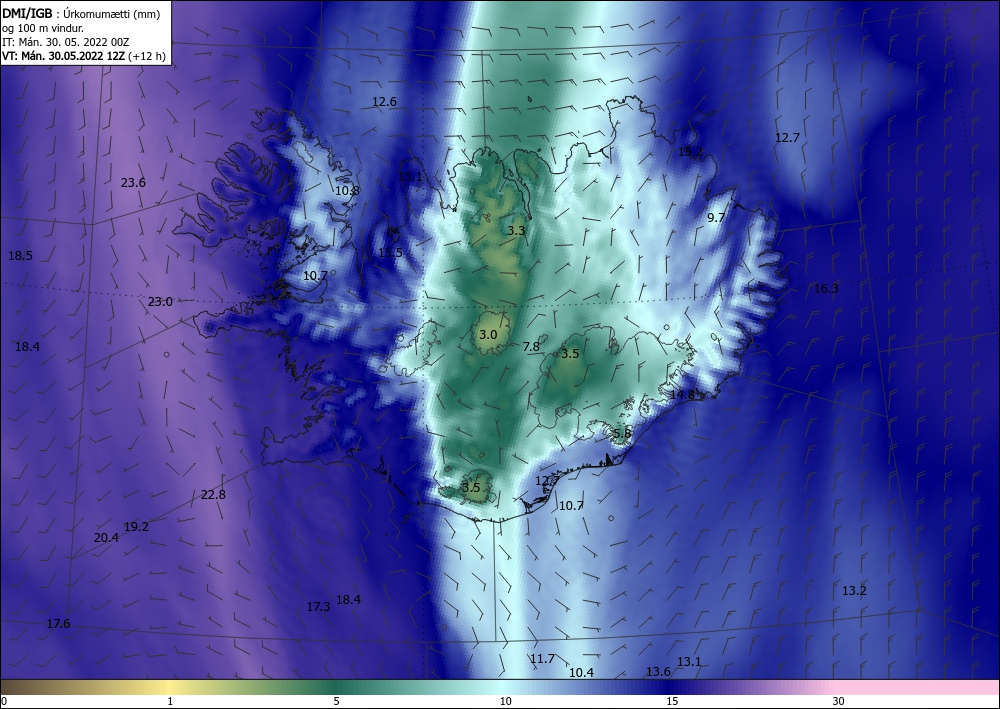
Task: Click the 23.6 value label
Action: (133, 183)
